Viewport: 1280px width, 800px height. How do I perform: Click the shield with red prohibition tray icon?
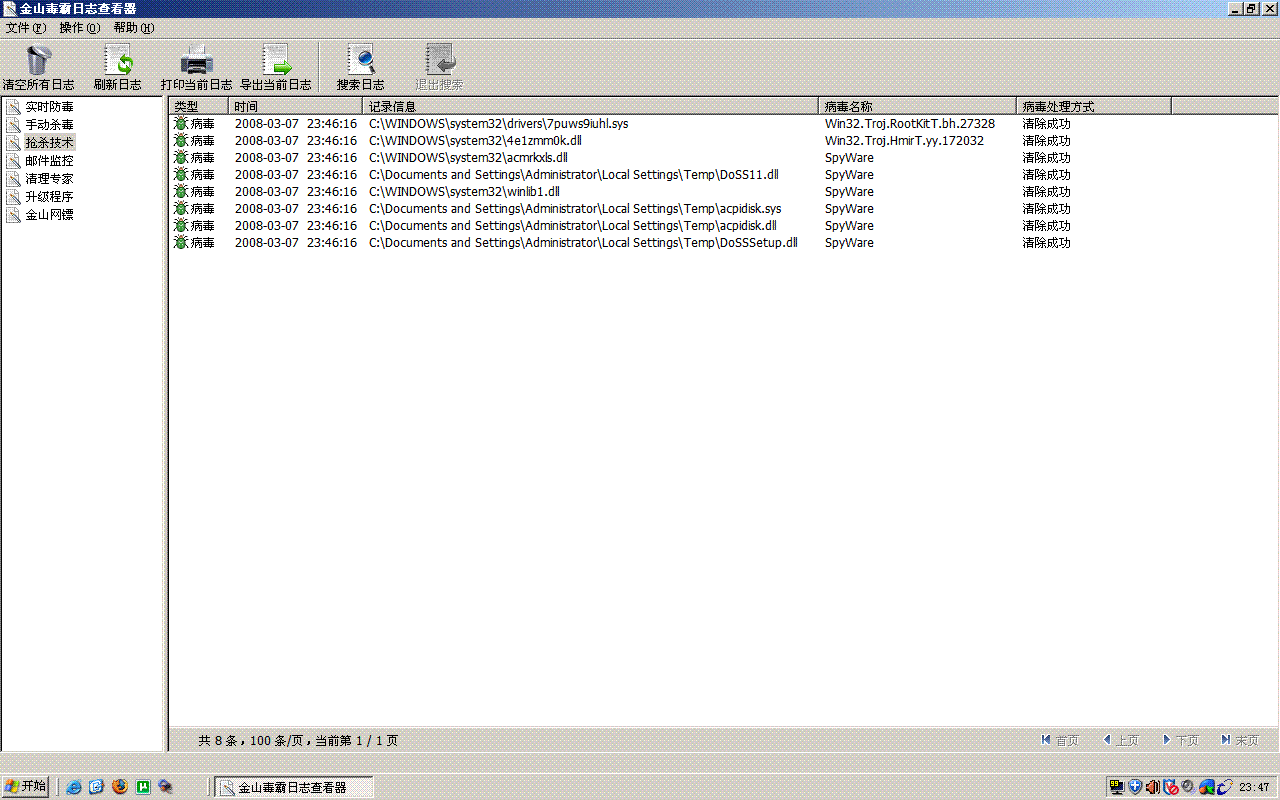pos(1170,787)
